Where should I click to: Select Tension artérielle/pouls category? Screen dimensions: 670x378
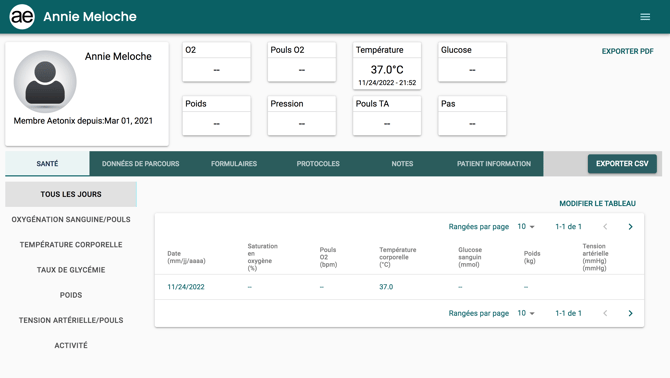click(x=71, y=320)
